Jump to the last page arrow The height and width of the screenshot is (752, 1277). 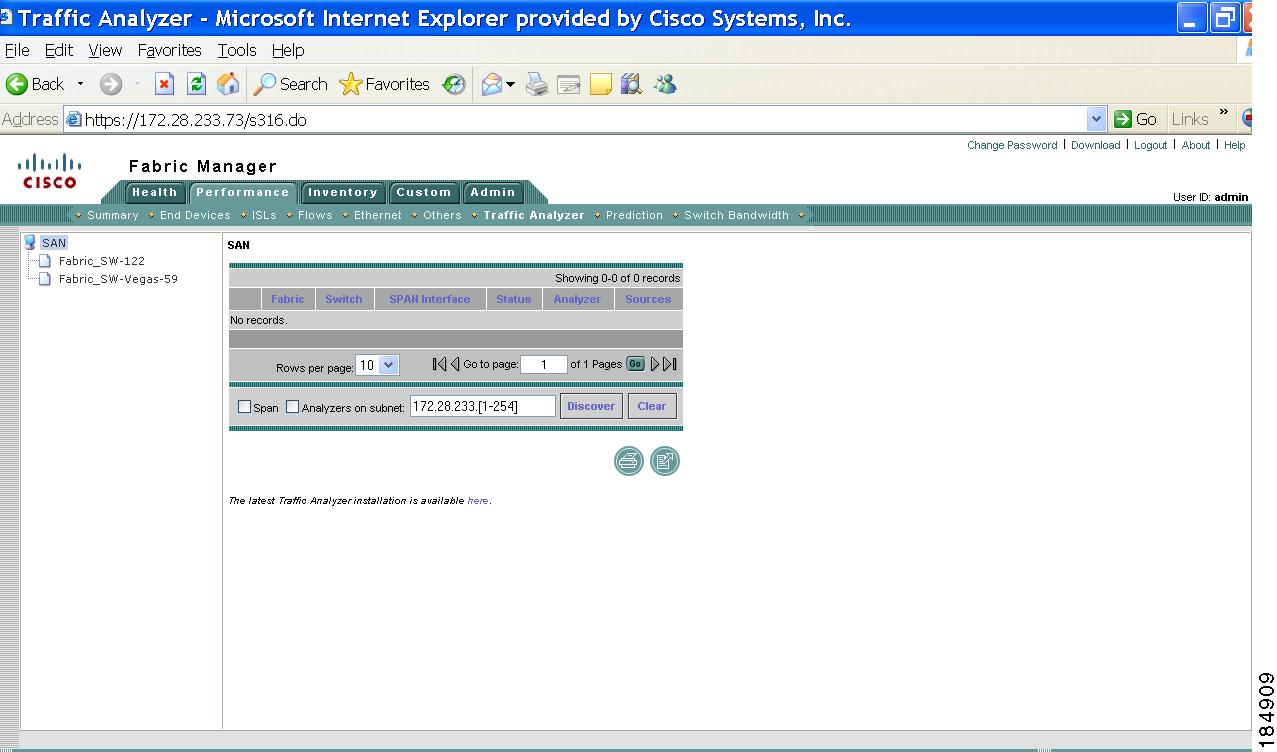(670, 364)
